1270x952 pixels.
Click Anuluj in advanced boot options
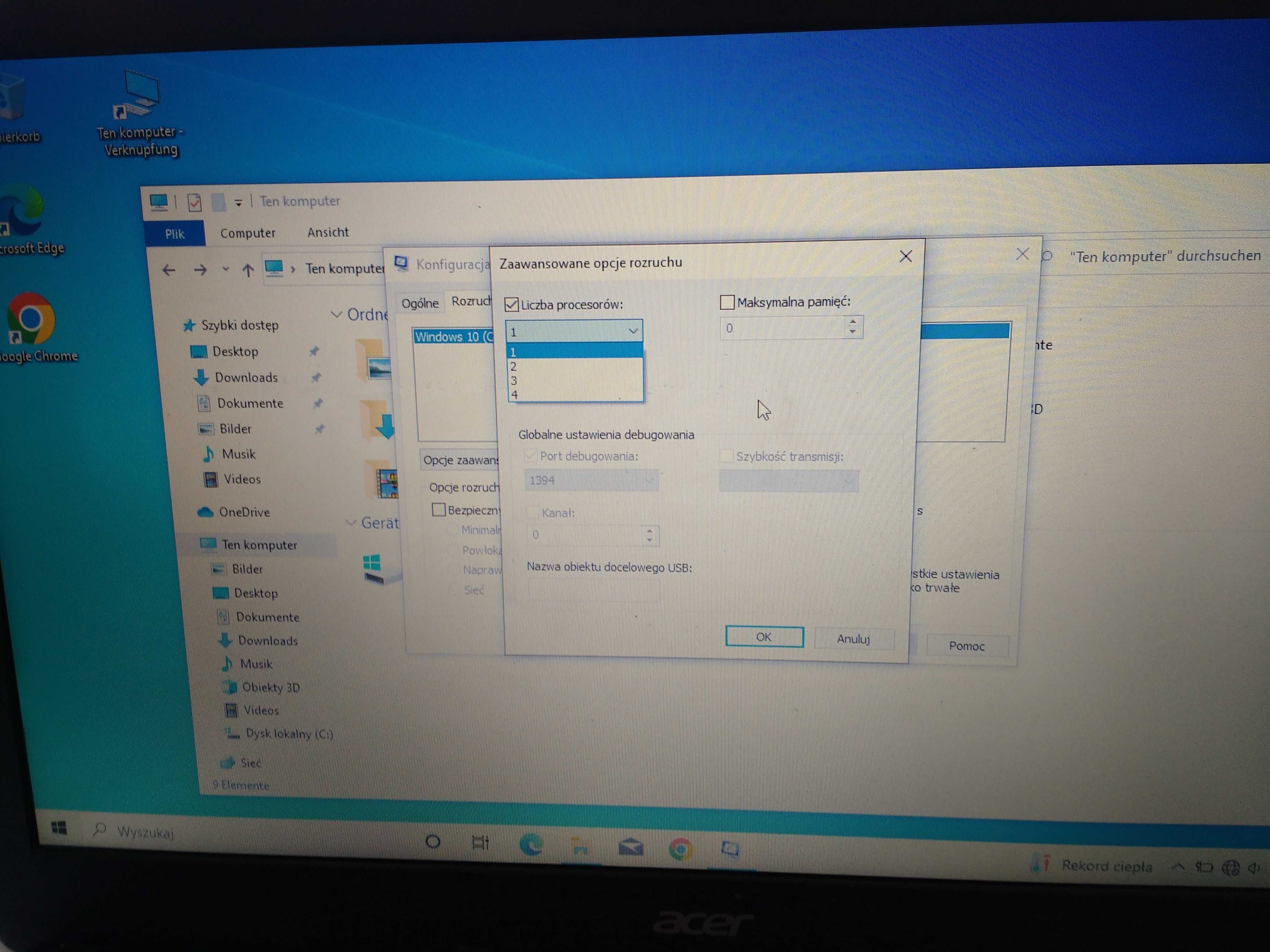(x=853, y=639)
